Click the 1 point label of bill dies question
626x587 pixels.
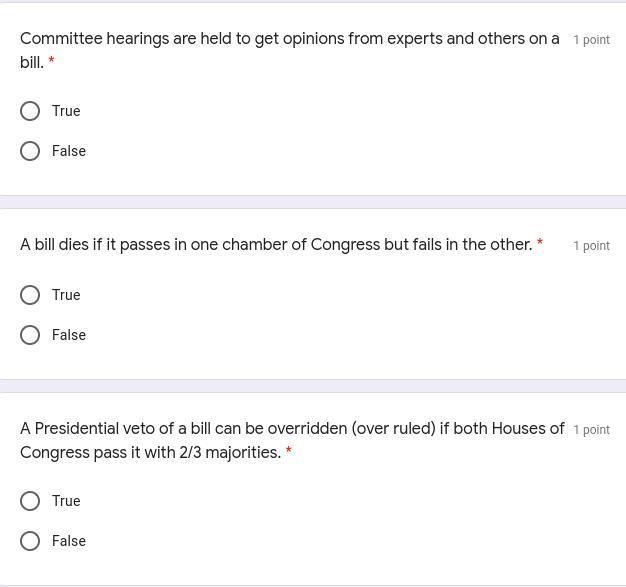point(592,246)
